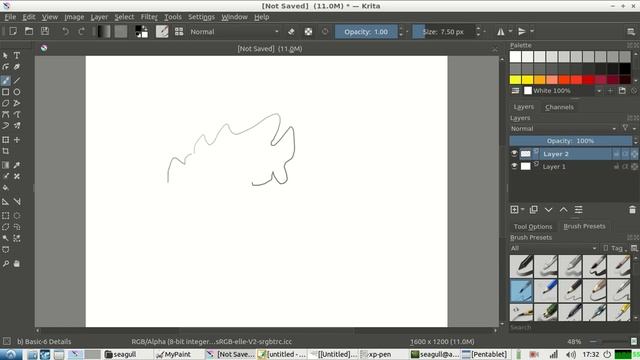Viewport: 640px width, 360px height.
Task: Toggle lock on Layer 2
Action: click(616, 154)
